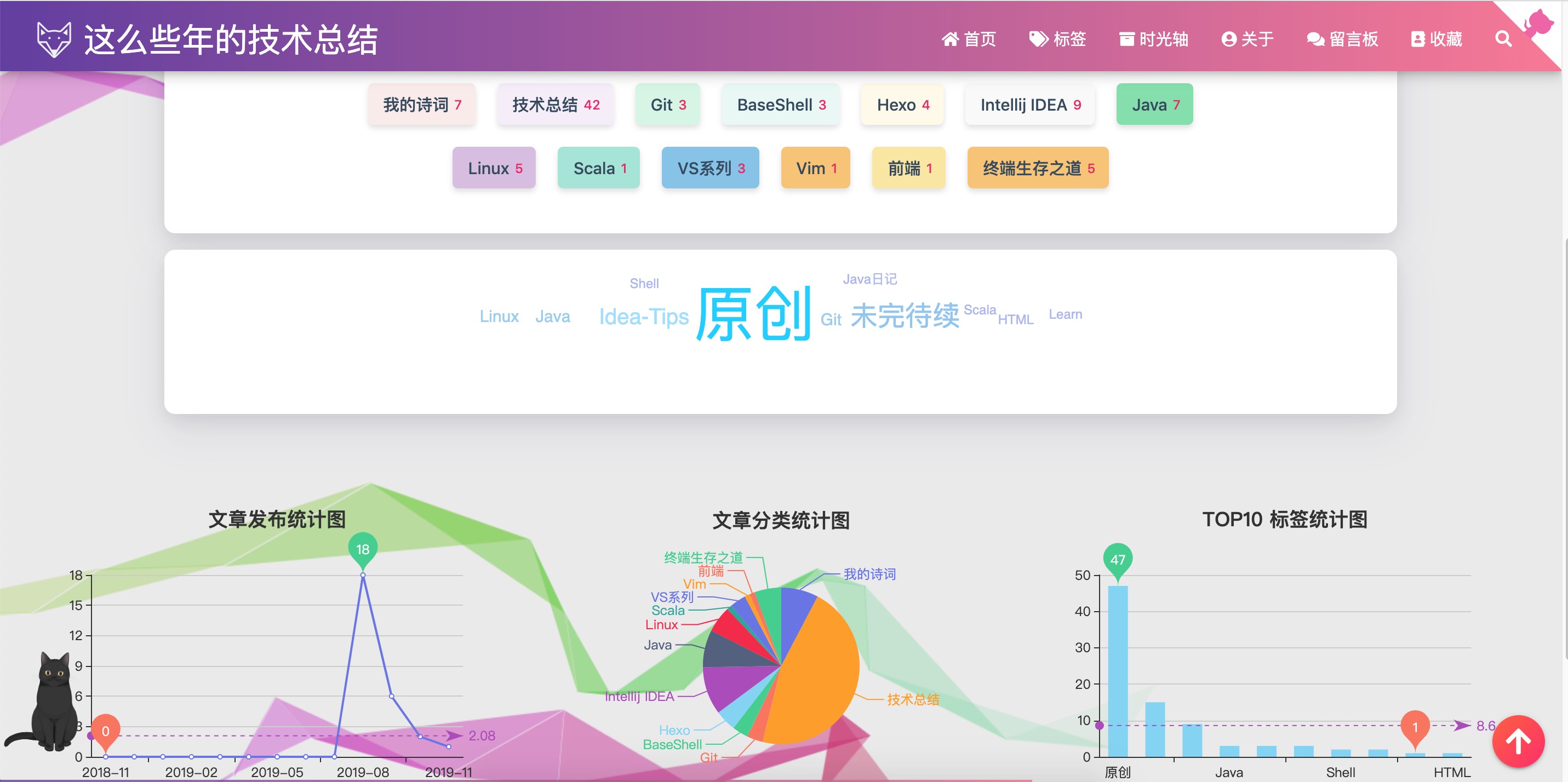This screenshot has width=1568, height=782.
Task: Click the red back-to-top arrow button
Action: (x=1518, y=741)
